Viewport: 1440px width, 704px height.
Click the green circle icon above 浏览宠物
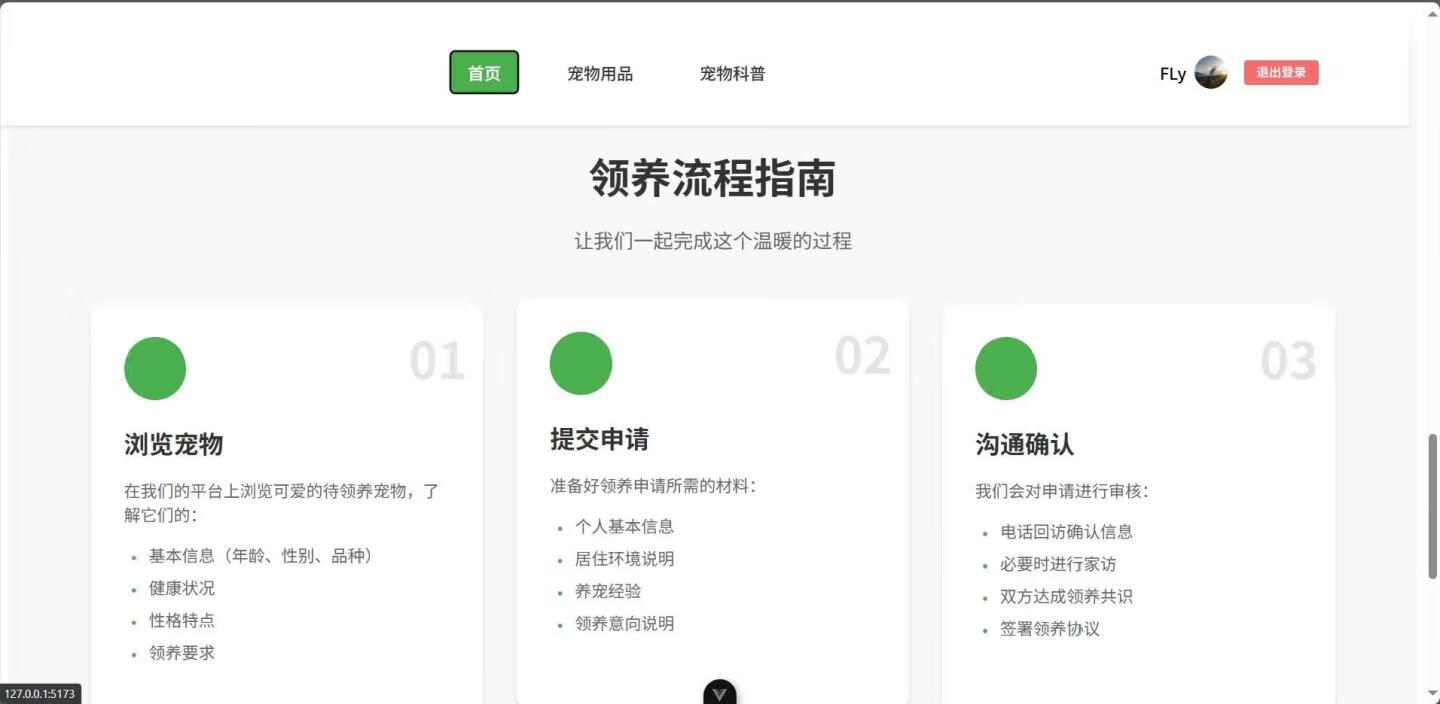[x=155, y=368]
